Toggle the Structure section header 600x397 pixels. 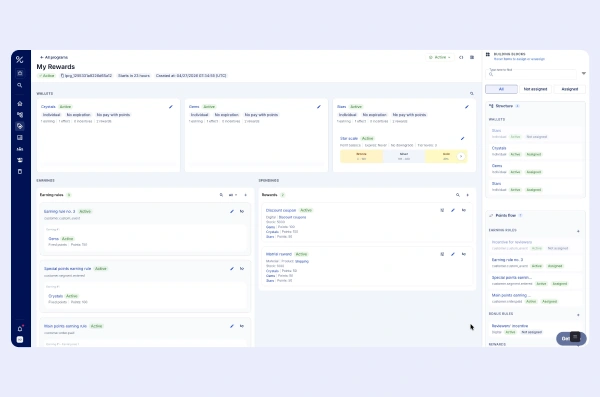[504, 106]
